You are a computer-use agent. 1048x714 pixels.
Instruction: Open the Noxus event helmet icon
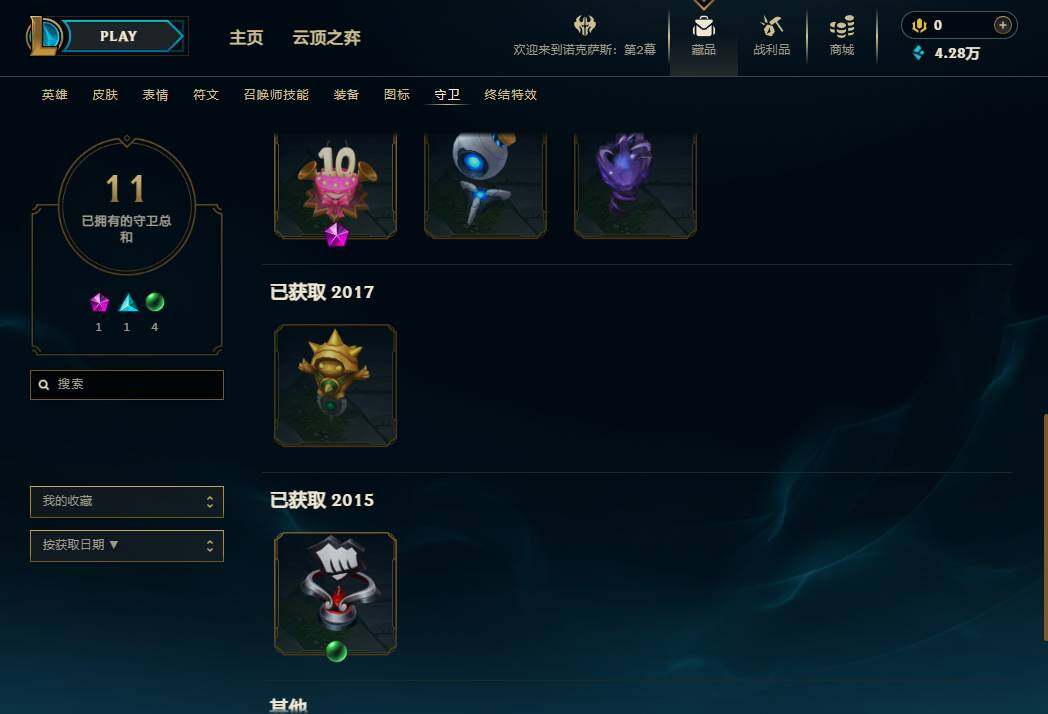tap(585, 25)
